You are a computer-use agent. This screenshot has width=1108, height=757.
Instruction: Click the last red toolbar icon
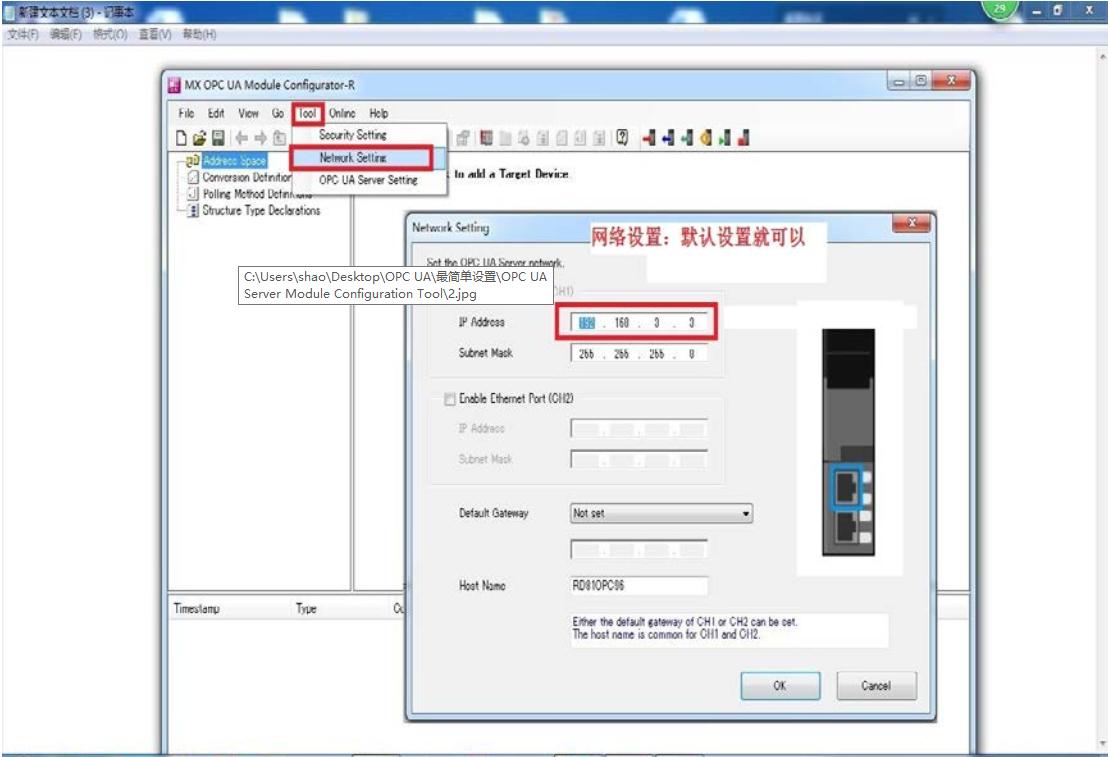coord(743,138)
